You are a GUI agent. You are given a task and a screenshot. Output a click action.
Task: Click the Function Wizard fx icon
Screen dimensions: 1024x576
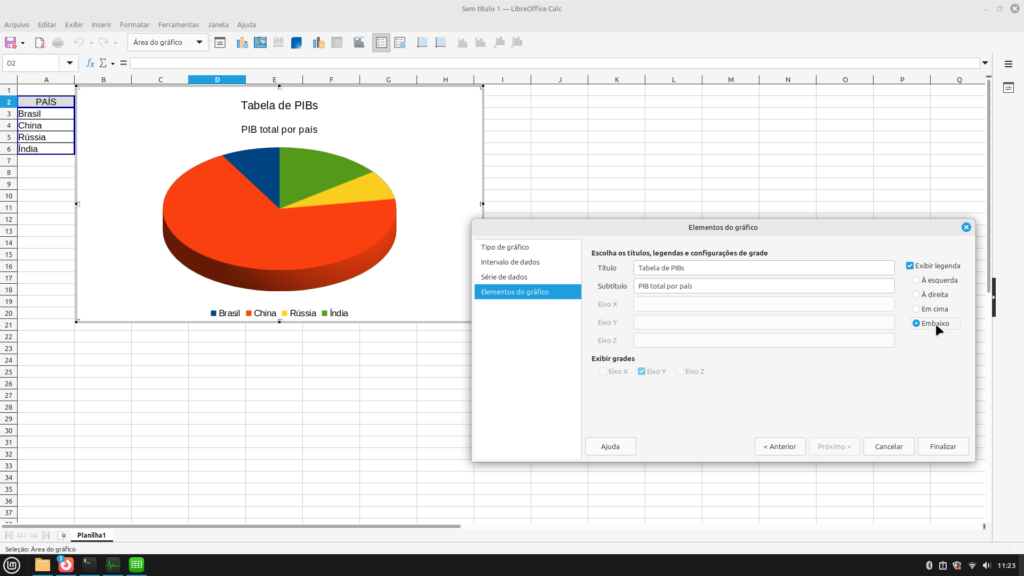[90, 63]
